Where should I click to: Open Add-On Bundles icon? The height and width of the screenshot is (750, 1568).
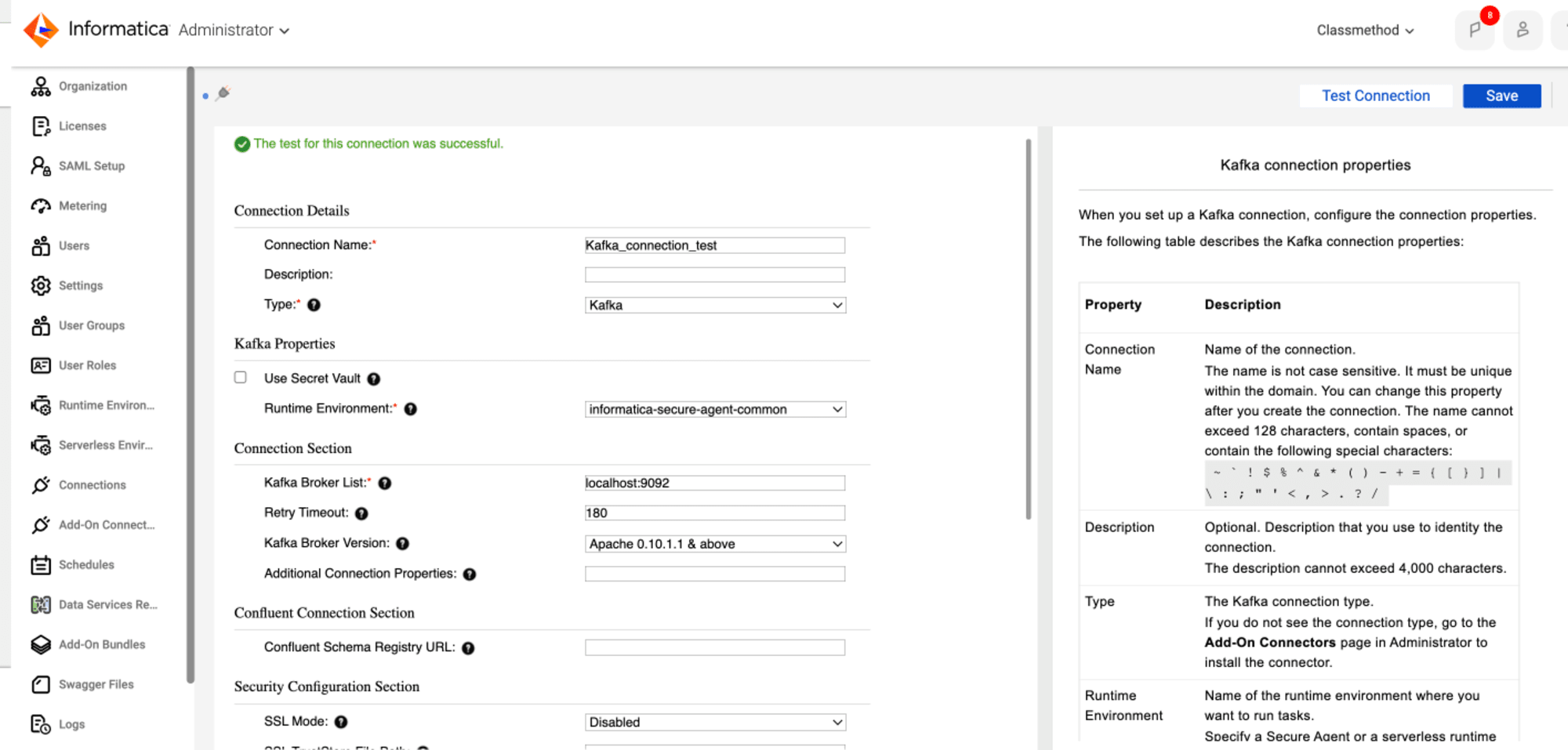tap(41, 645)
